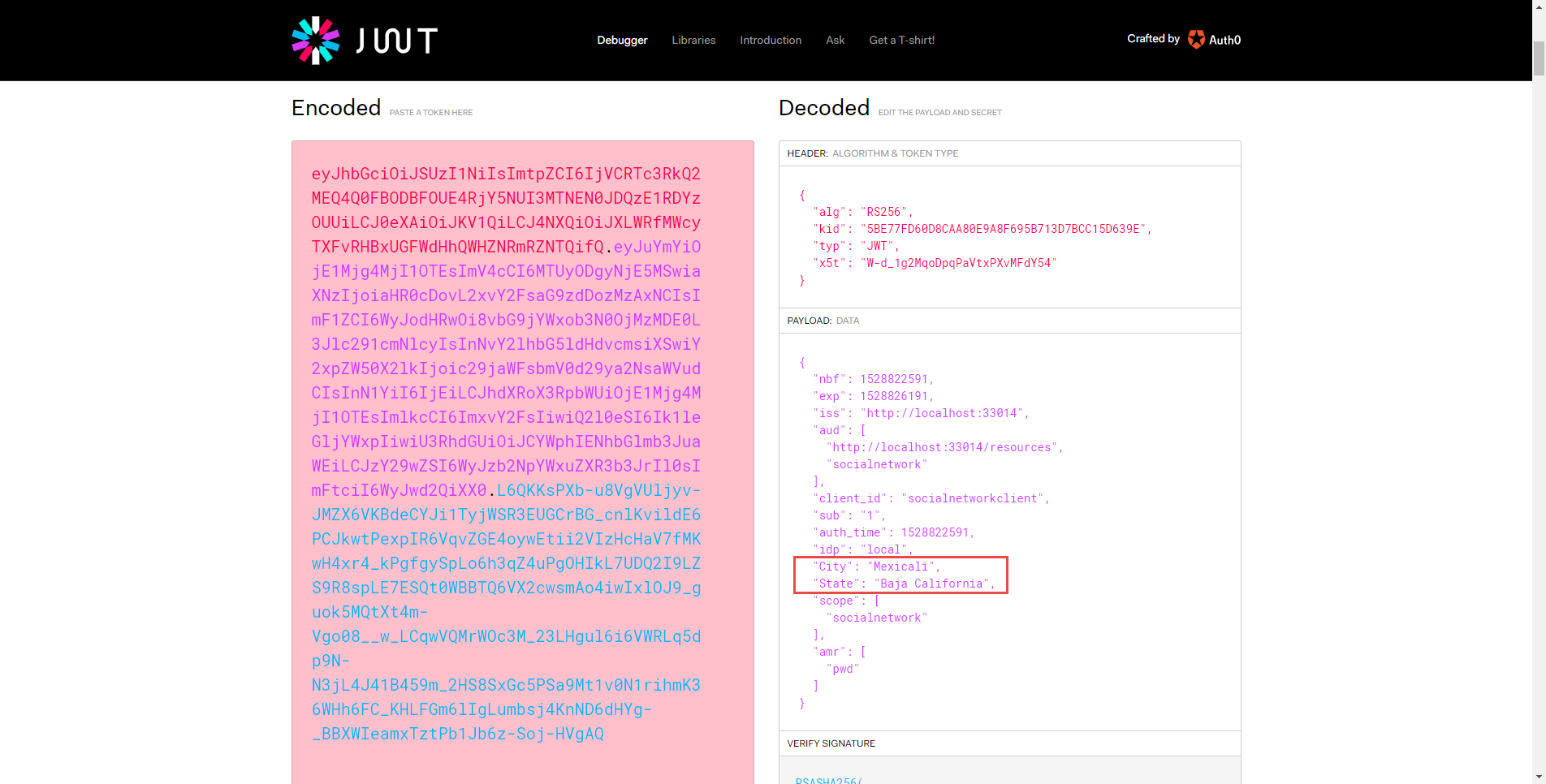Click the VERIFY SIGNATURE section header

[831, 743]
